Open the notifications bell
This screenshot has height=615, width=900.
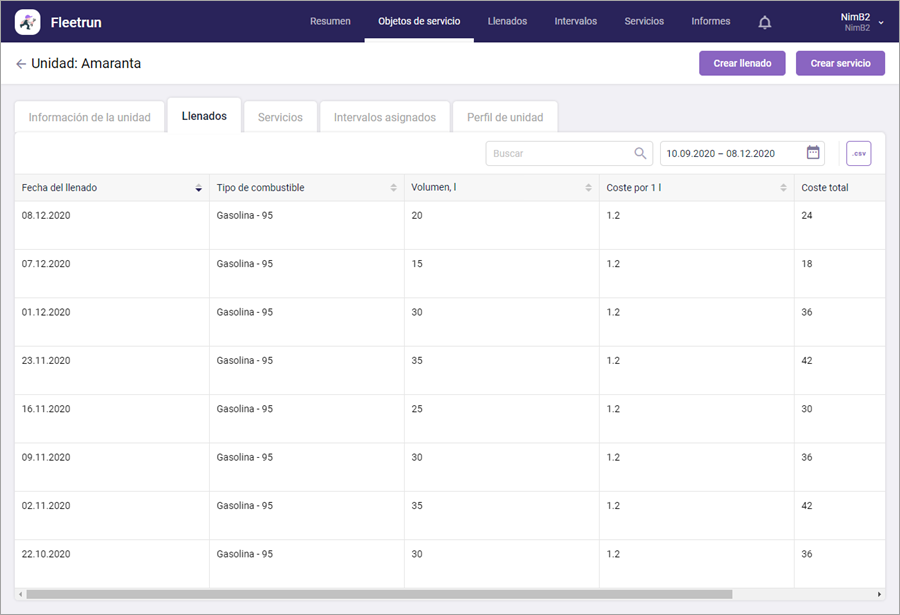pyautogui.click(x=765, y=22)
